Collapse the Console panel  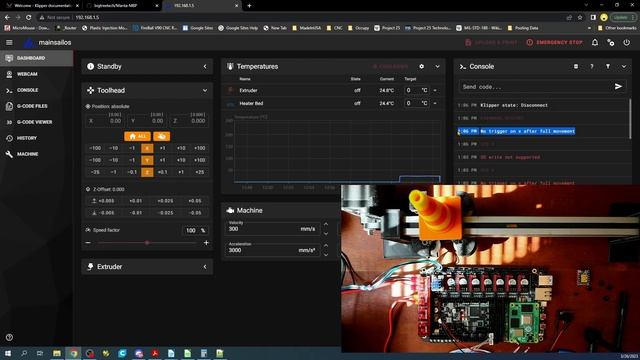coord(624,67)
